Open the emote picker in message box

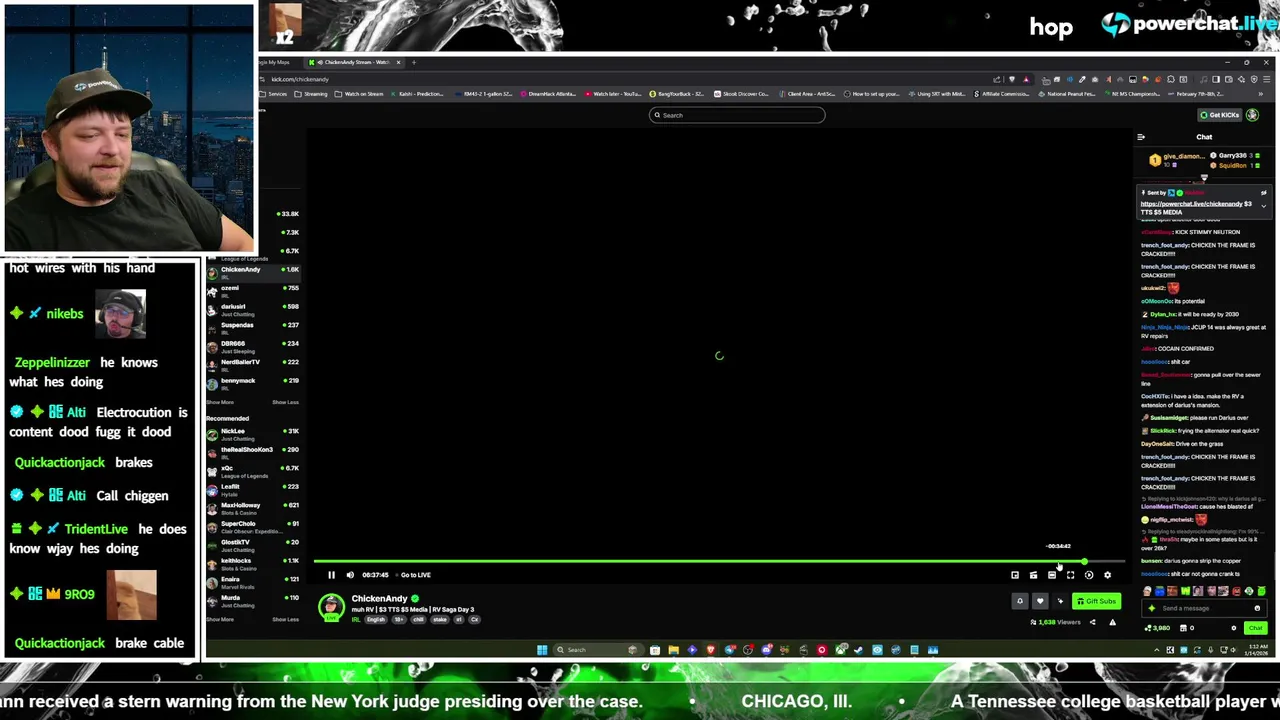click(x=1257, y=608)
